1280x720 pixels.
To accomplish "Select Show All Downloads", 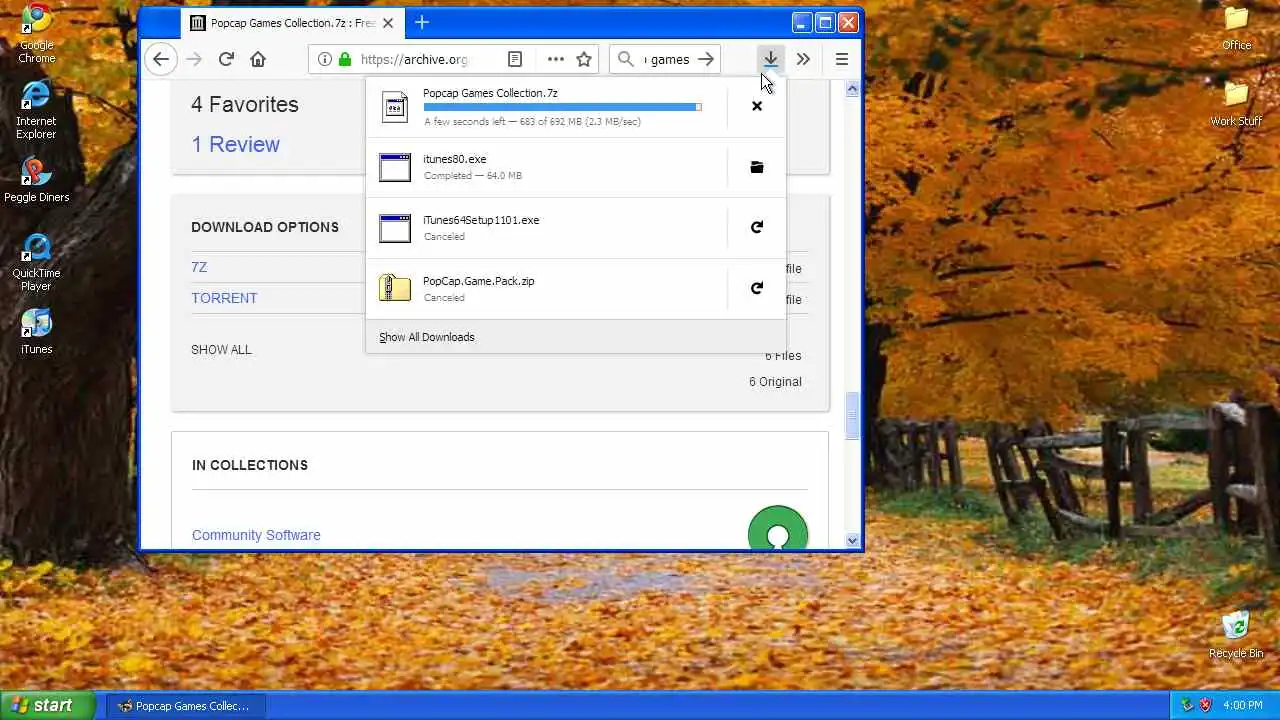I will [427, 337].
